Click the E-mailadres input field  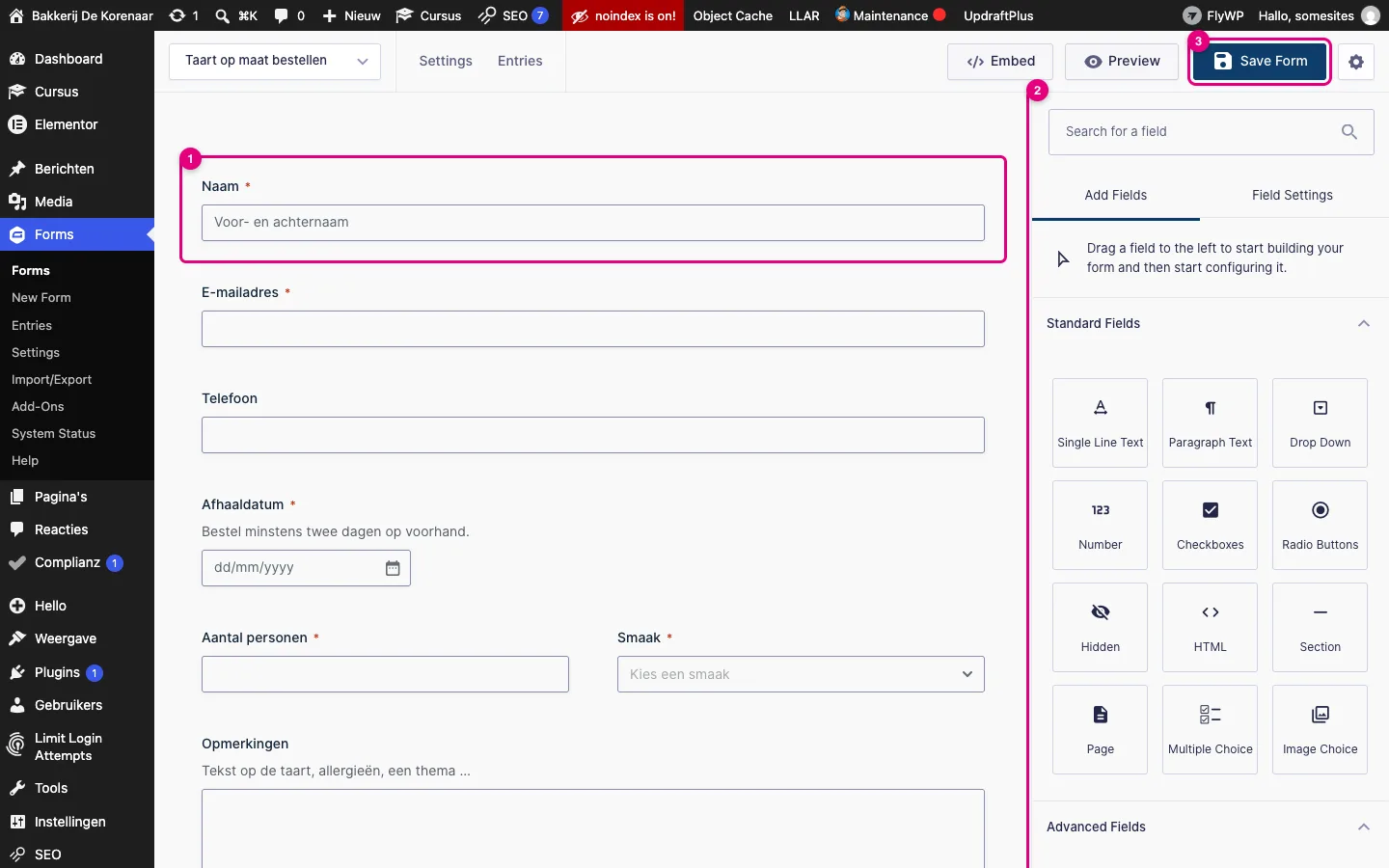pyautogui.click(x=593, y=329)
